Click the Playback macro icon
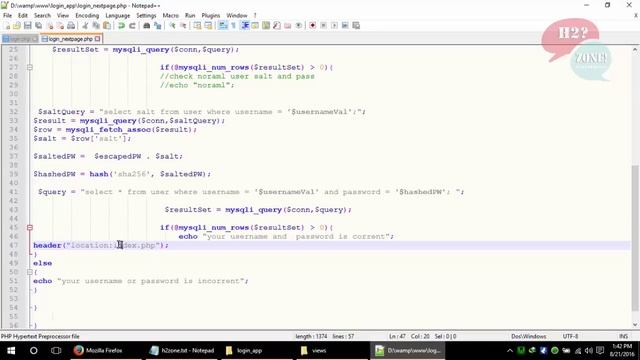The width and height of the screenshot is (640, 360). (x=334, y=26)
